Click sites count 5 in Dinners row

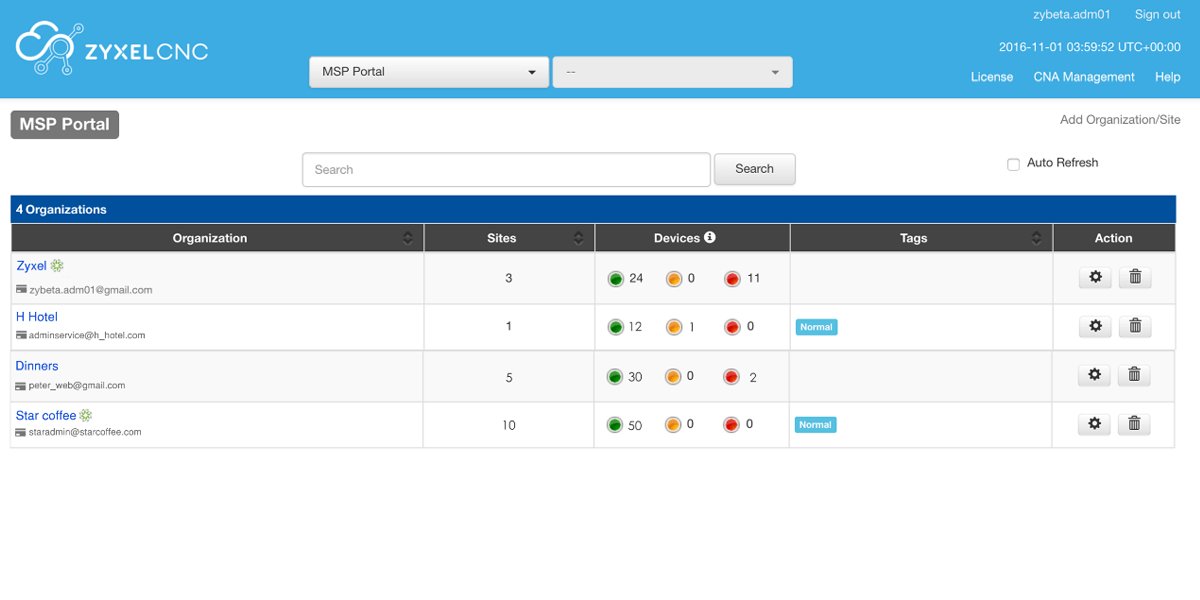coord(509,378)
